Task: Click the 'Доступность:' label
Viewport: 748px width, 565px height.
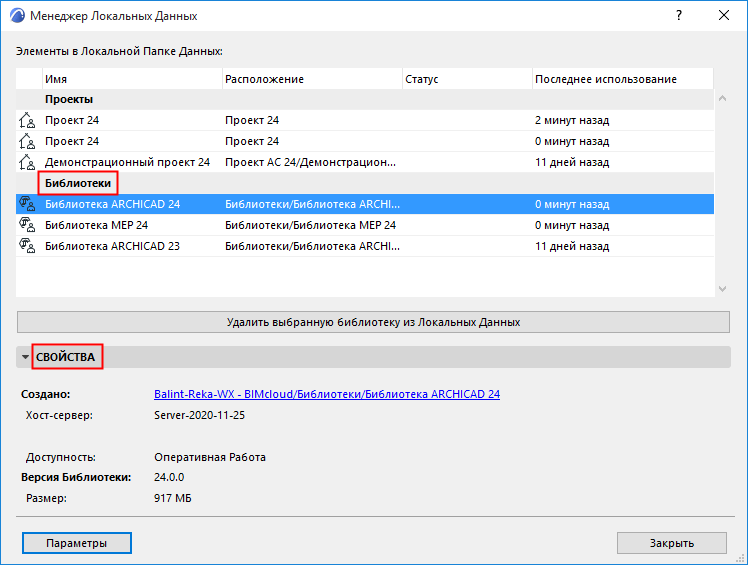Action: point(61,457)
